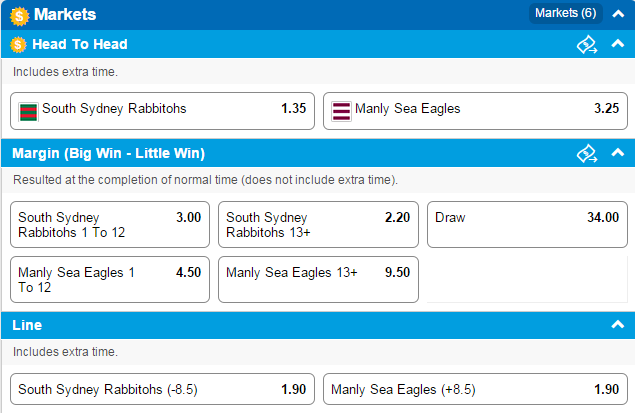The width and height of the screenshot is (635, 413).
Task: Collapse the Line market section
Action: pos(618,324)
